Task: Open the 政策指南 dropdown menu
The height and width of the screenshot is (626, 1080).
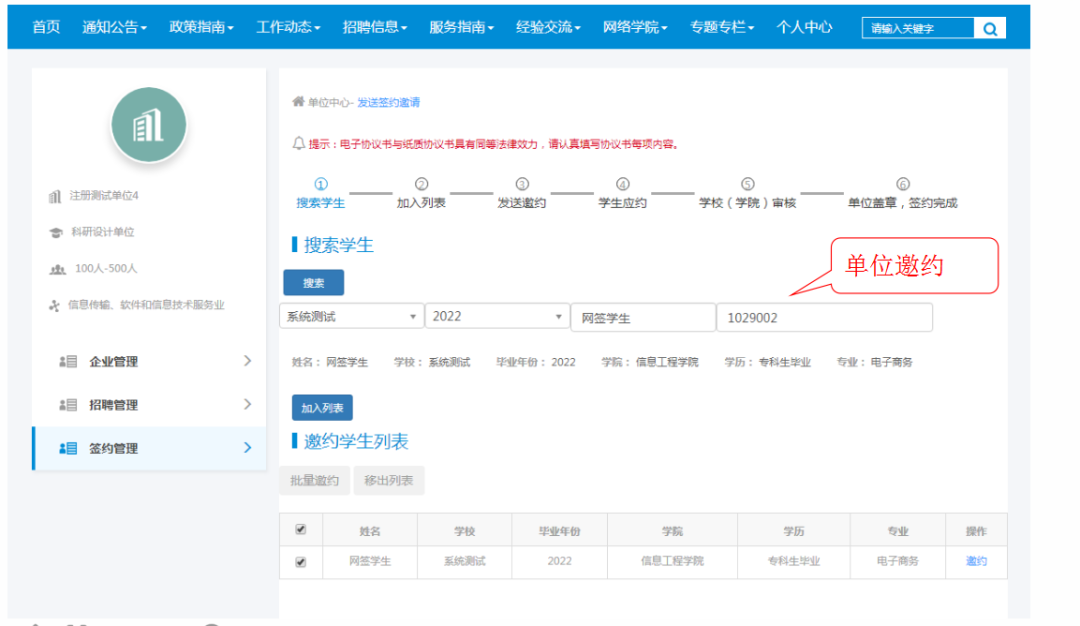Action: pyautogui.click(x=201, y=28)
